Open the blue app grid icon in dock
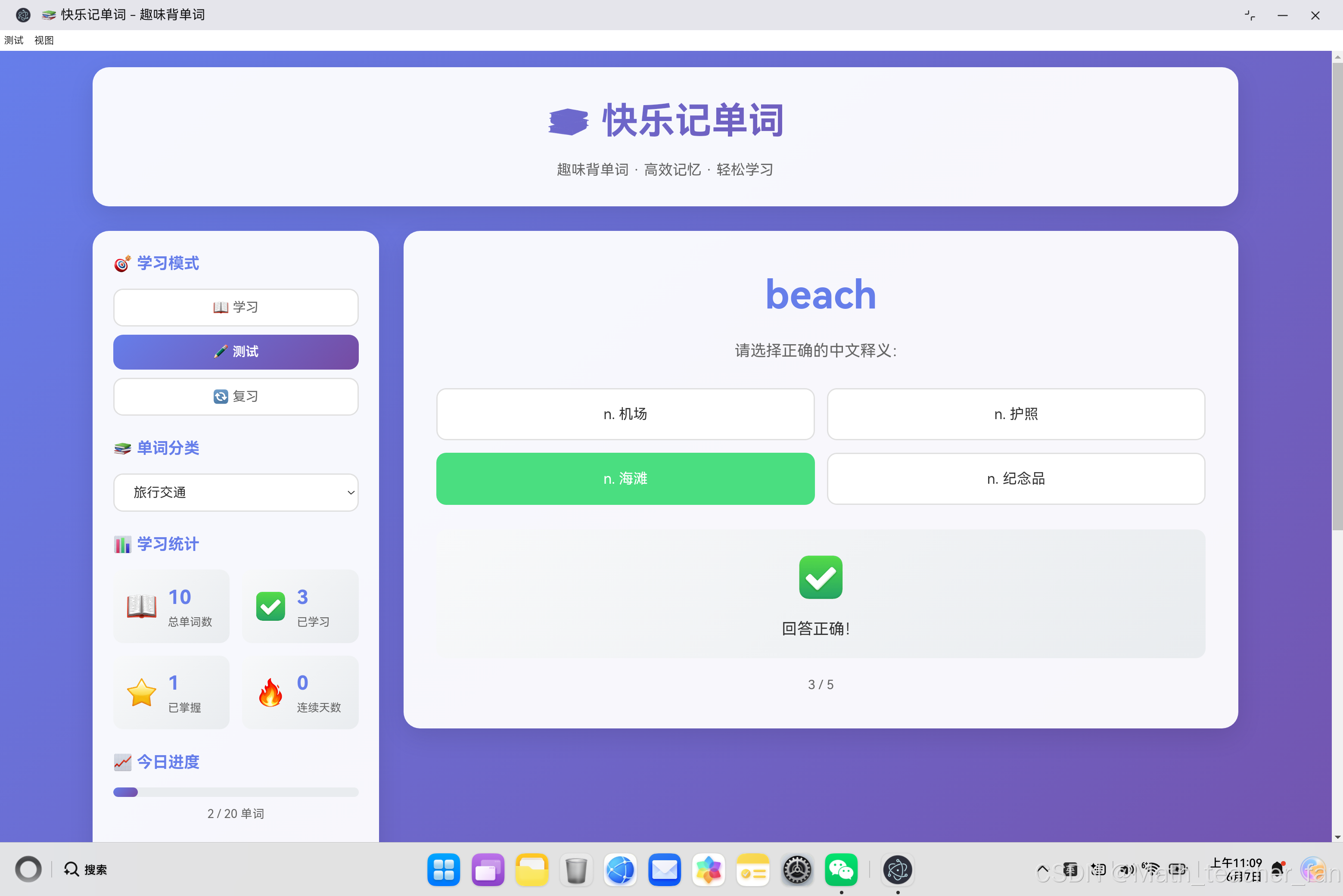The width and height of the screenshot is (1343, 896). tap(443, 870)
